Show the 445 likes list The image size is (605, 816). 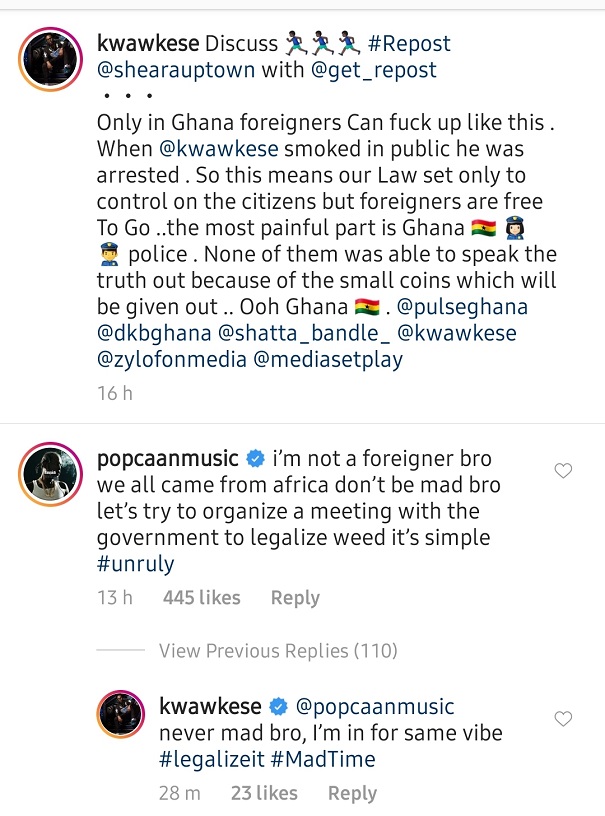pyautogui.click(x=202, y=598)
